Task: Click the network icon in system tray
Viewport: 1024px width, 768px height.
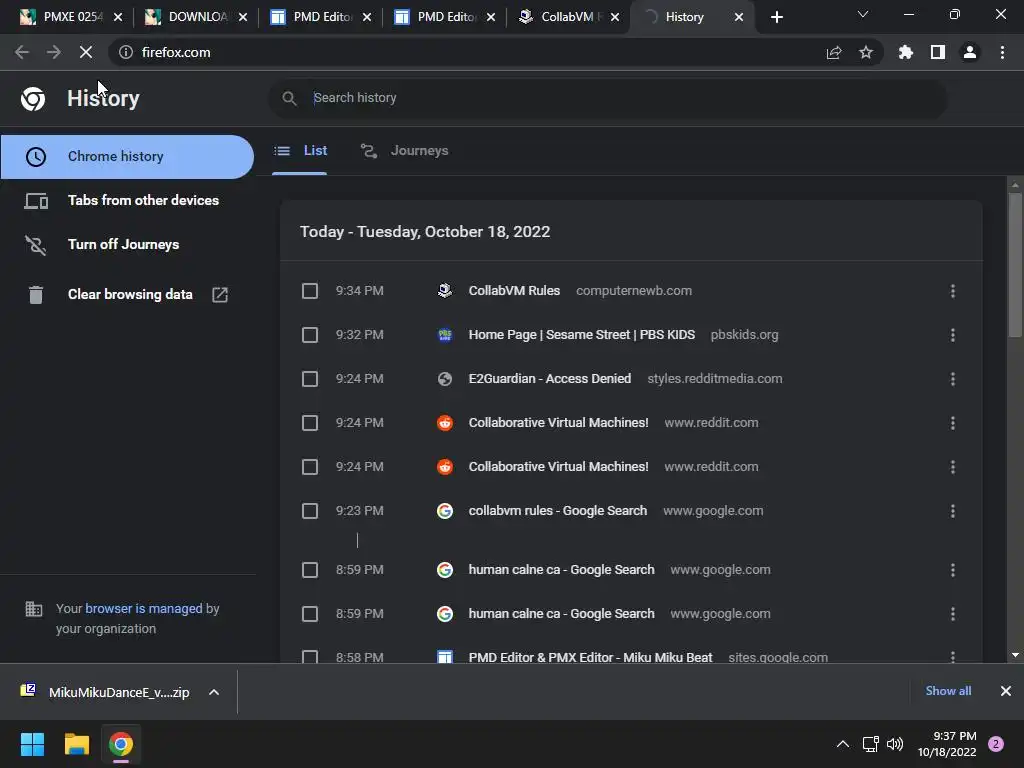Action: [x=871, y=744]
